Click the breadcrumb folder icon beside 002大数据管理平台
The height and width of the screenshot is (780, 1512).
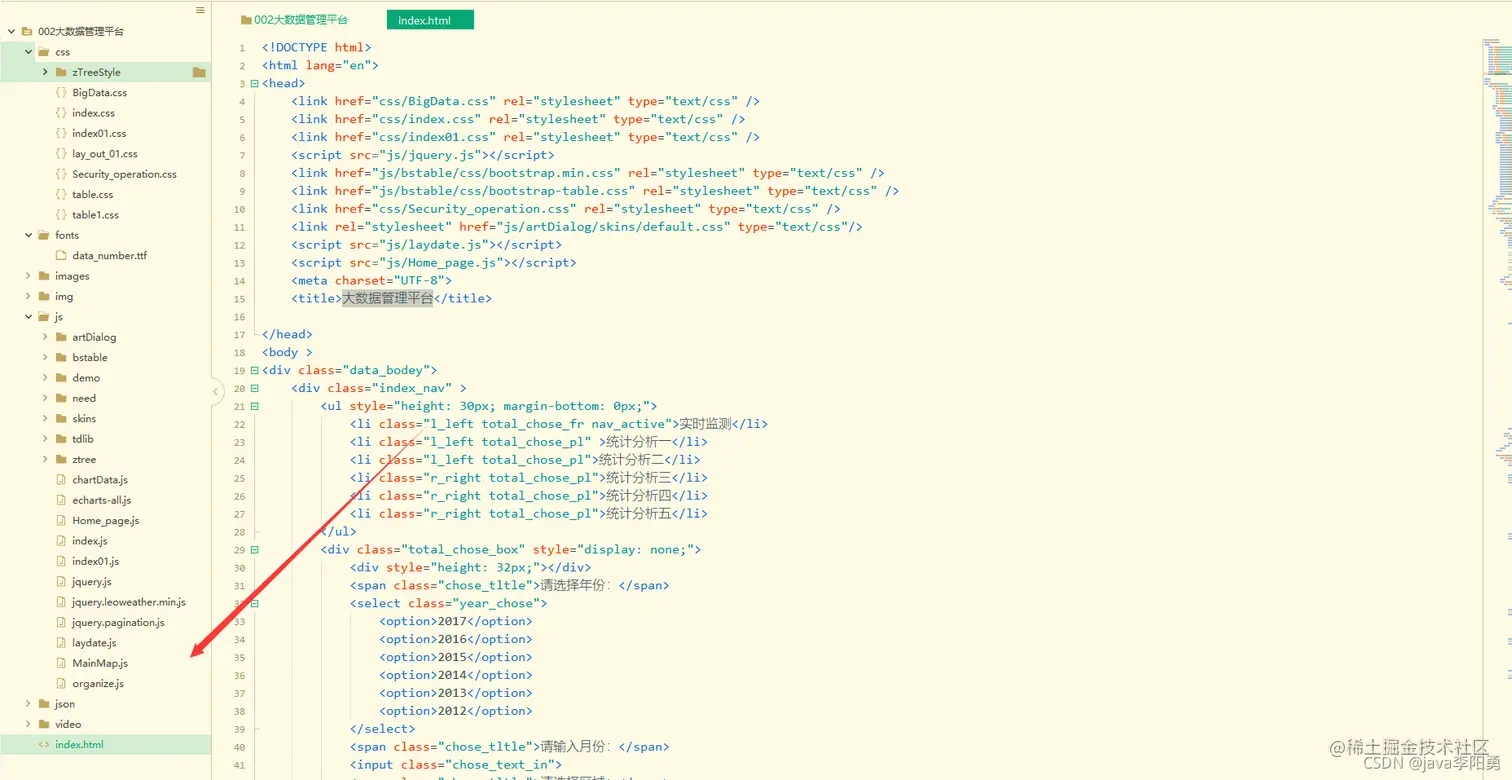(246, 20)
